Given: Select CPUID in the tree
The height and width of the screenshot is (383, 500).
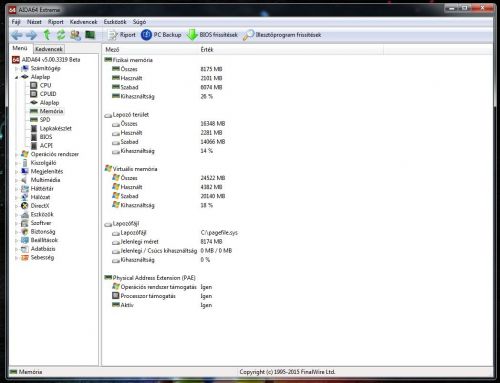Looking at the screenshot, I should (x=48, y=94).
